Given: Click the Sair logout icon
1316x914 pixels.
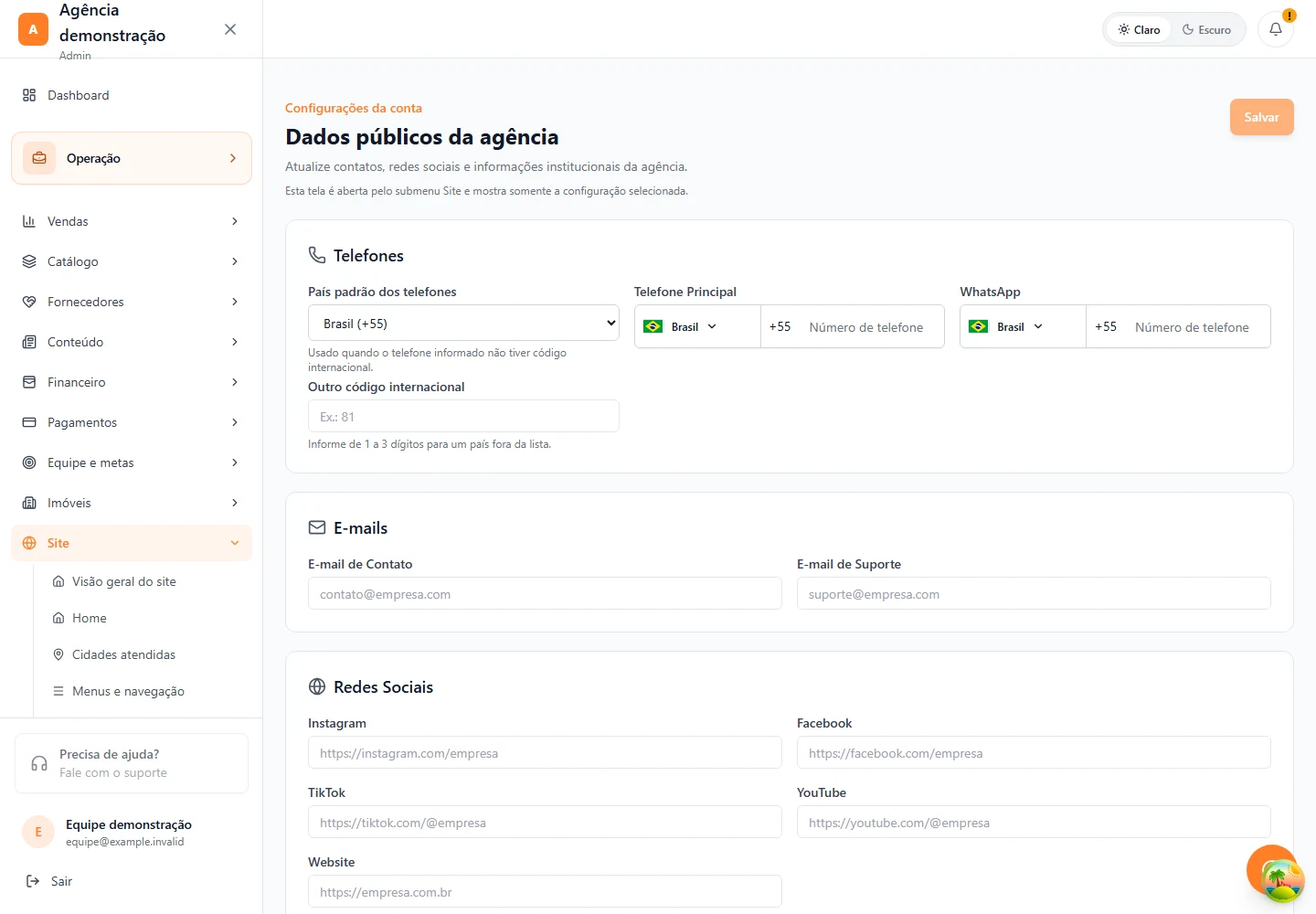Looking at the screenshot, I should 33,881.
